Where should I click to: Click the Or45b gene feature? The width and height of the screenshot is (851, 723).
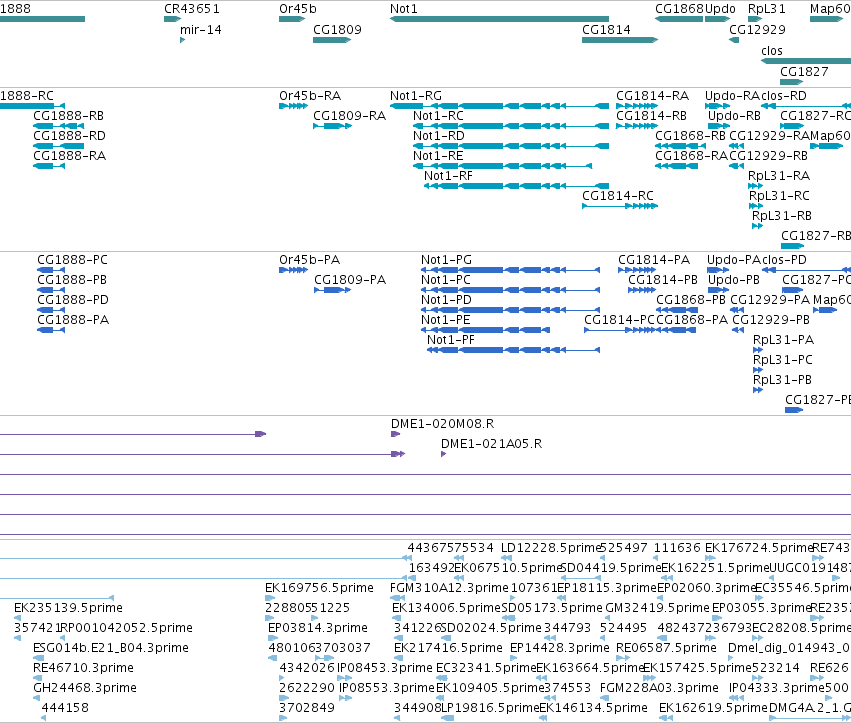point(292,19)
